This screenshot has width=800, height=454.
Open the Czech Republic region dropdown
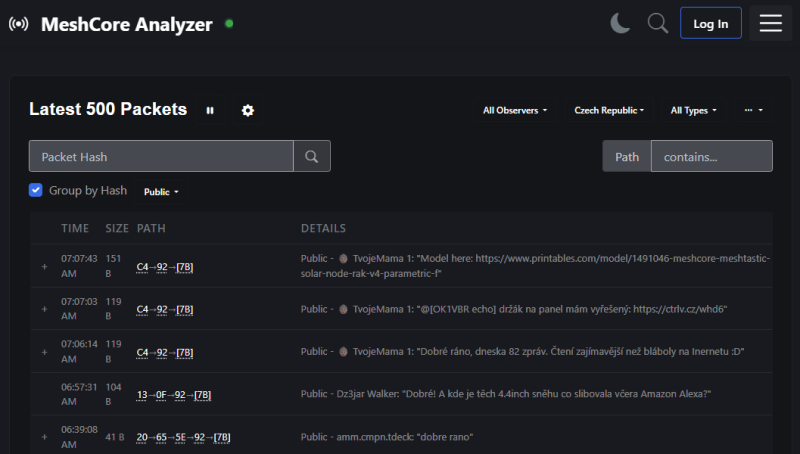608,110
